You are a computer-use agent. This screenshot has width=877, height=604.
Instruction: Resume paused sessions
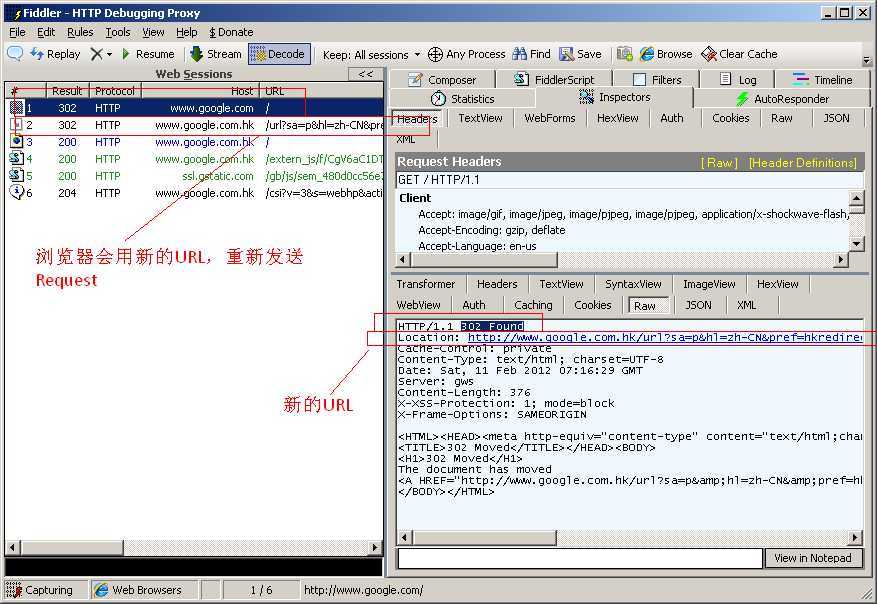click(x=148, y=54)
